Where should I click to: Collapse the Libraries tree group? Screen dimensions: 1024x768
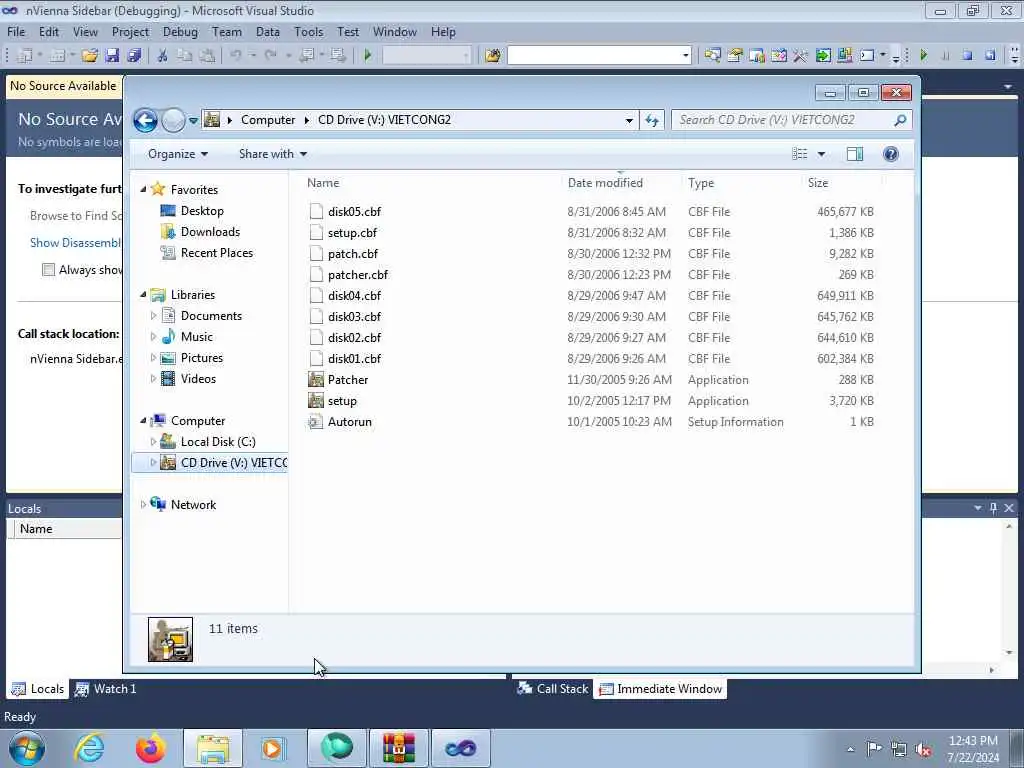coord(143,295)
